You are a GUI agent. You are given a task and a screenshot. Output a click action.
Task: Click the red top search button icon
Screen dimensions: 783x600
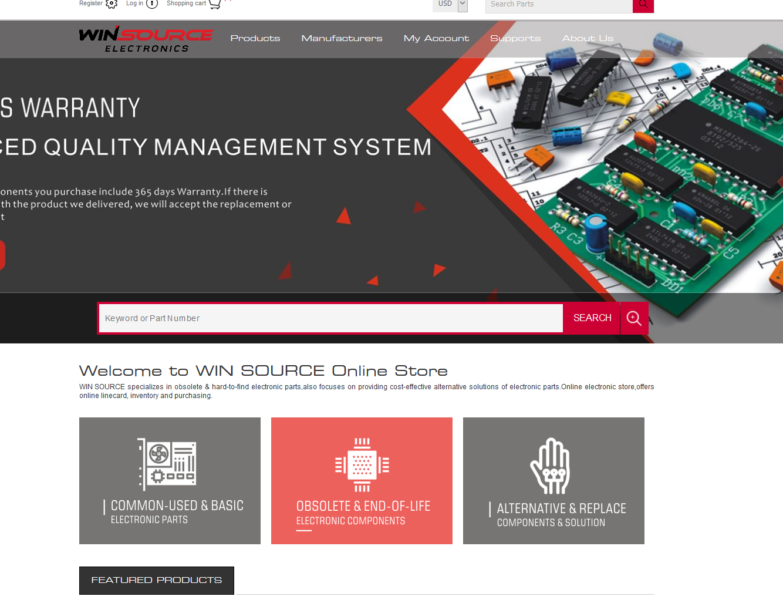[643, 5]
